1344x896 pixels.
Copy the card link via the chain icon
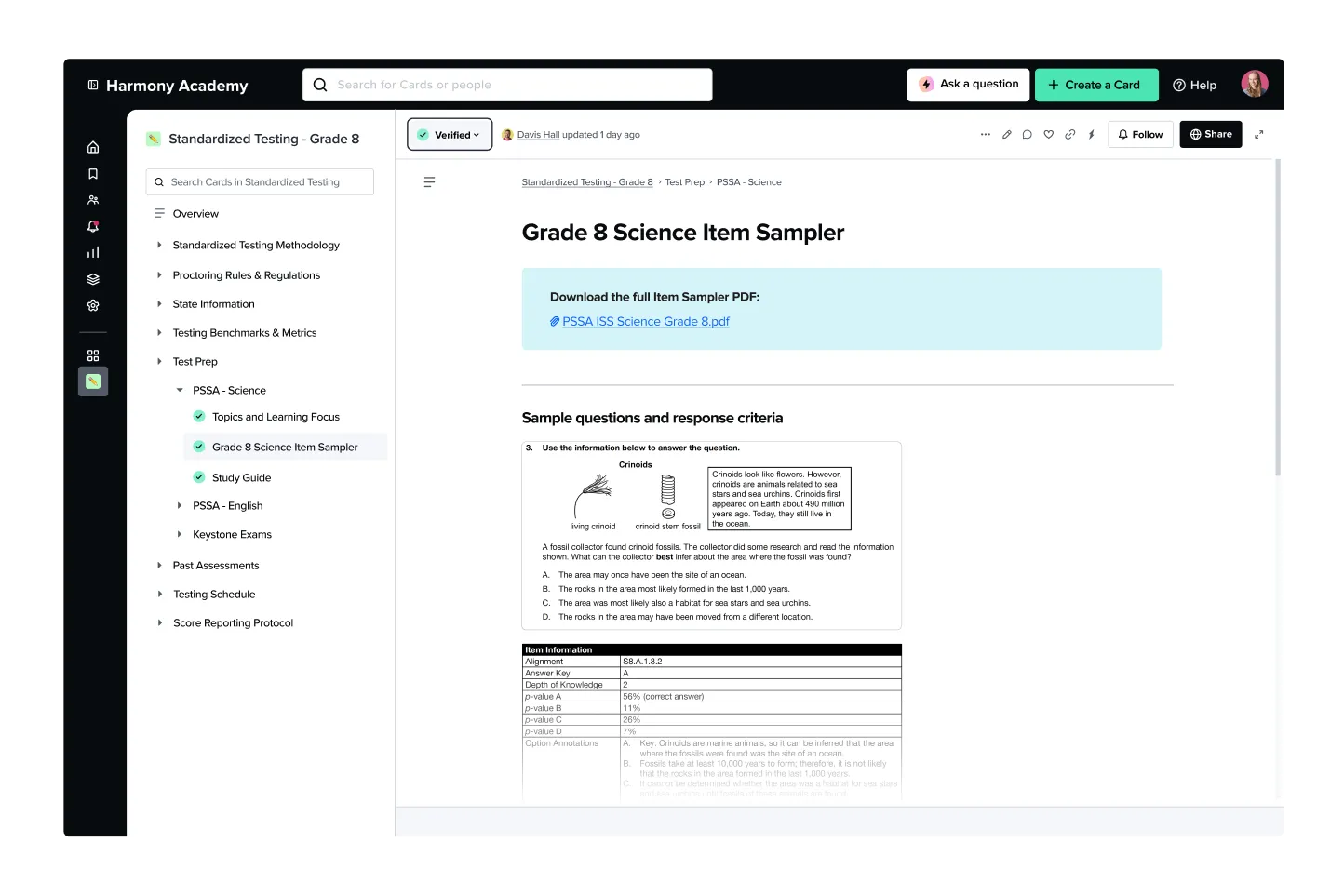[1069, 134]
